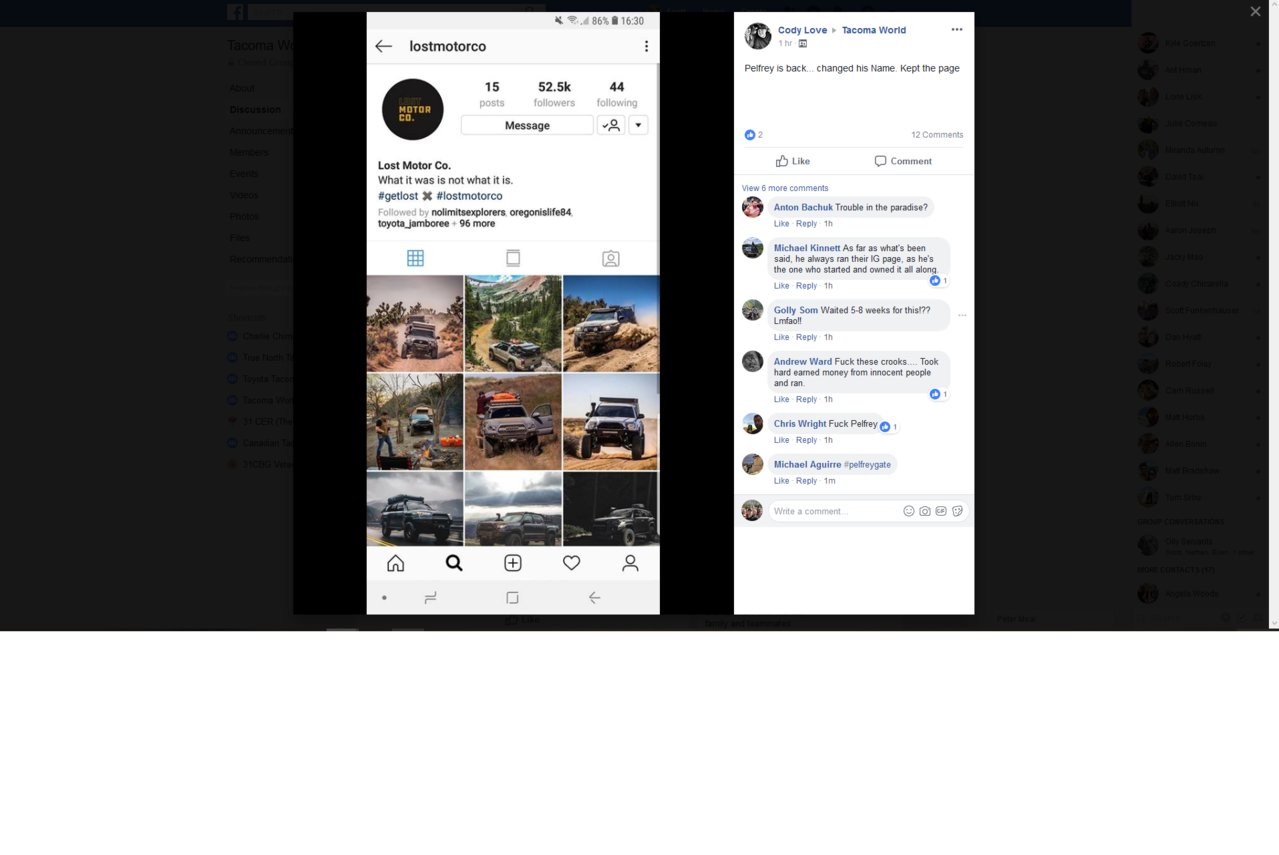
Task: Open the suggested accounts dropdown arrow
Action: pyautogui.click(x=638, y=125)
